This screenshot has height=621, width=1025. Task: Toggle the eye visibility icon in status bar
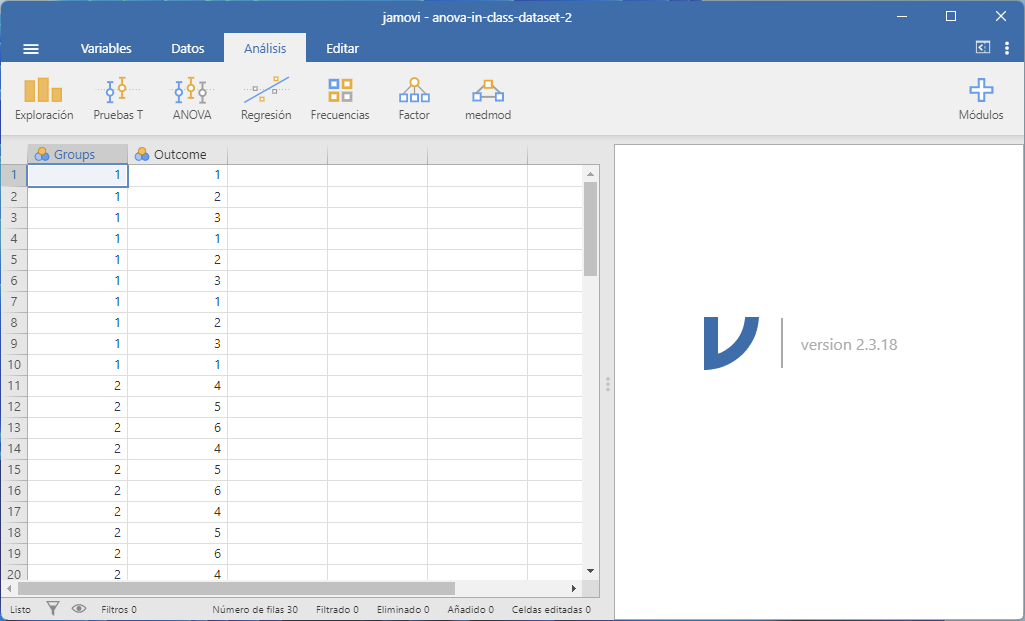pos(79,608)
